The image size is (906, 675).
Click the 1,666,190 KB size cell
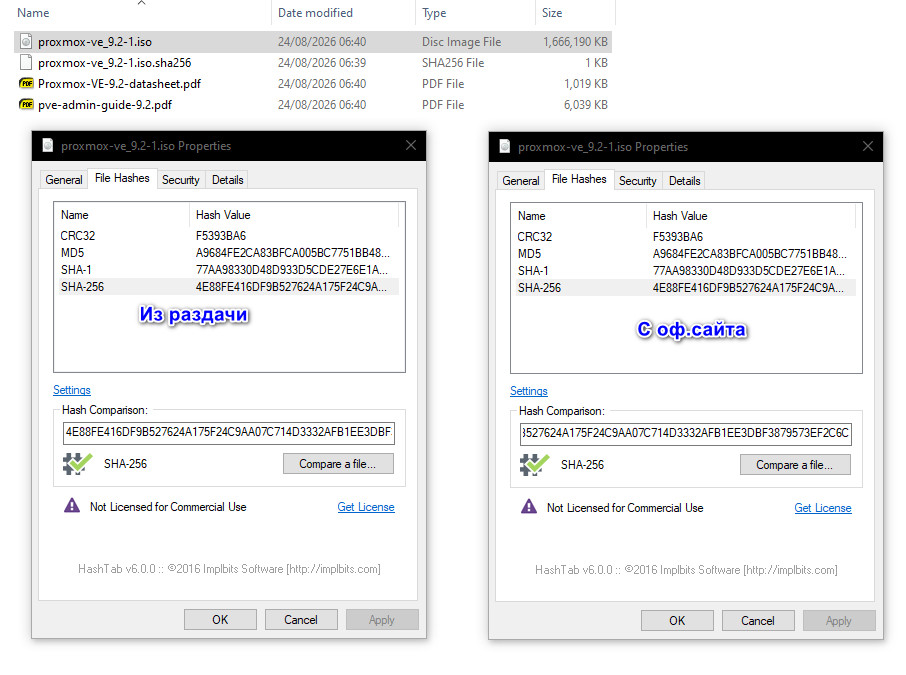pos(575,42)
